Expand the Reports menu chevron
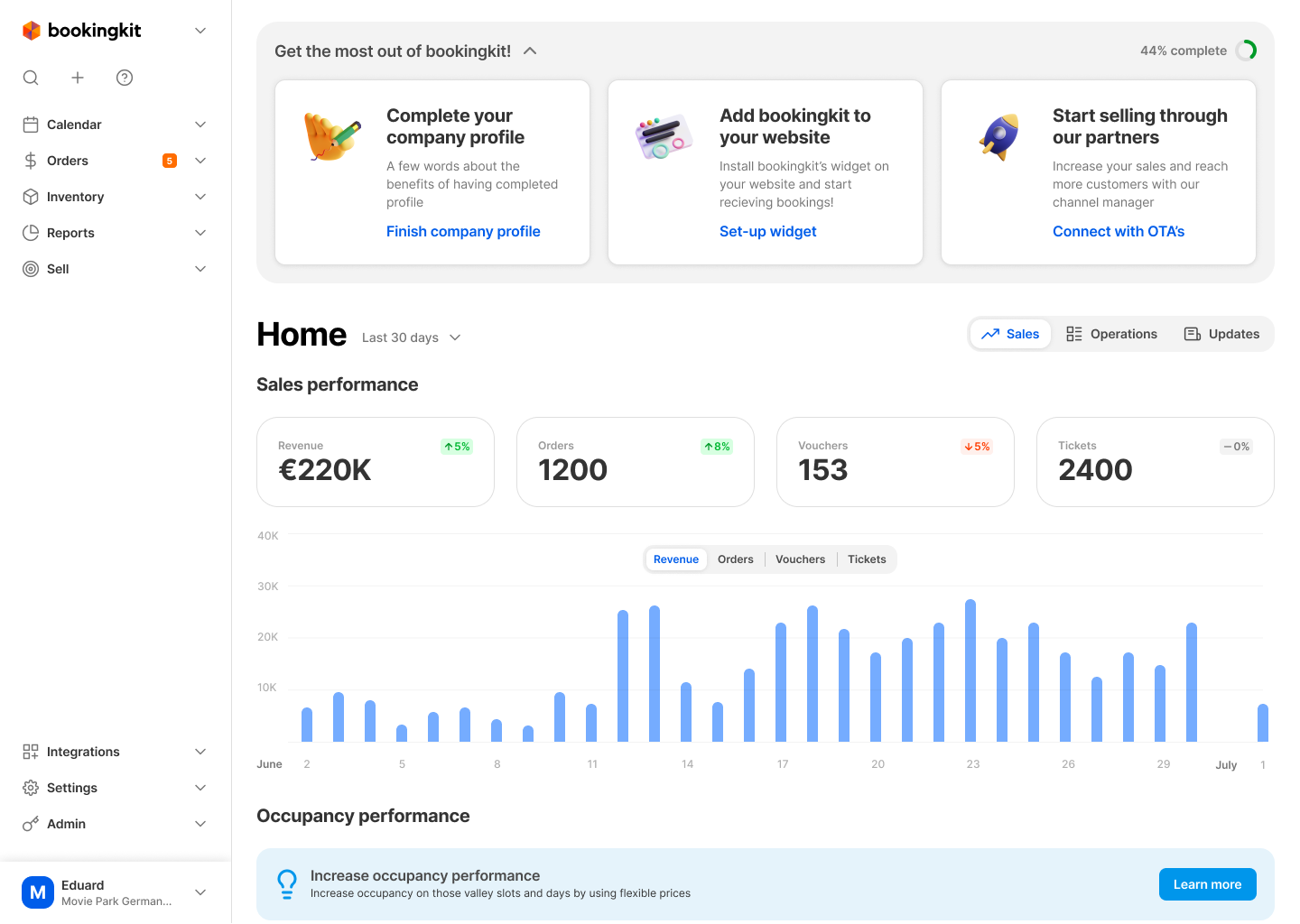Image resolution: width=1300 pixels, height=924 pixels. click(200, 233)
